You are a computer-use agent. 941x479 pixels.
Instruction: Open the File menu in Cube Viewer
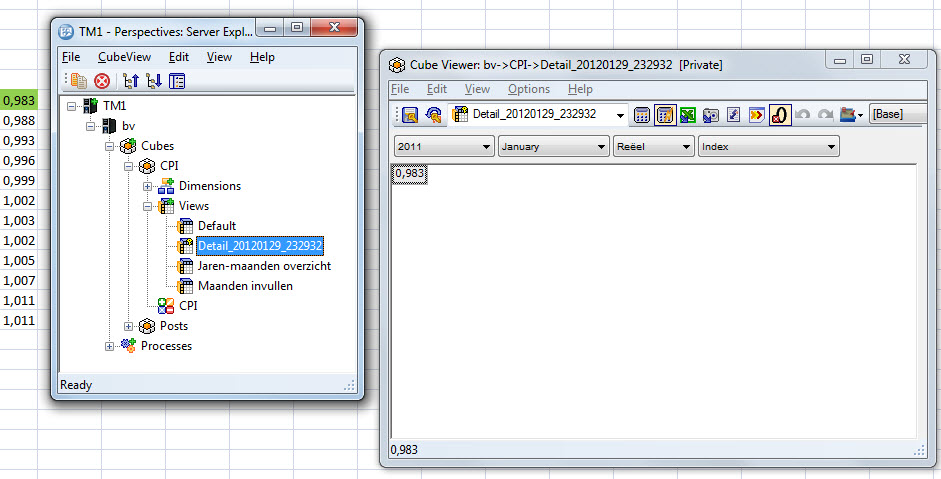tap(400, 89)
